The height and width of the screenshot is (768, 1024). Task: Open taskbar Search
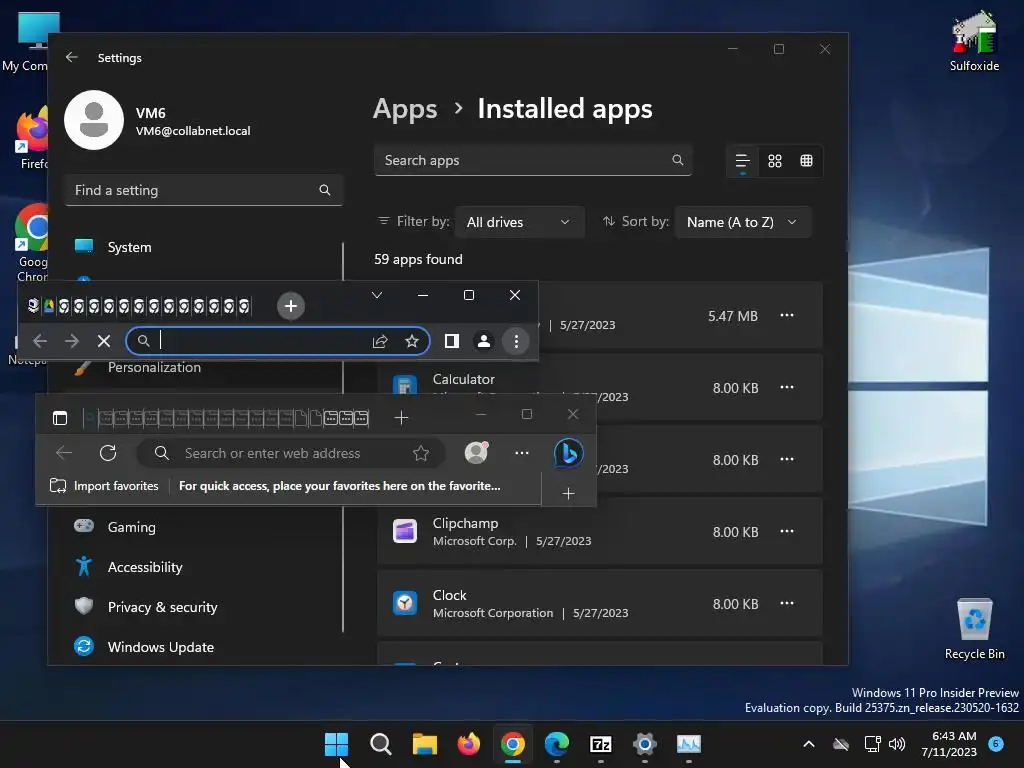click(380, 744)
